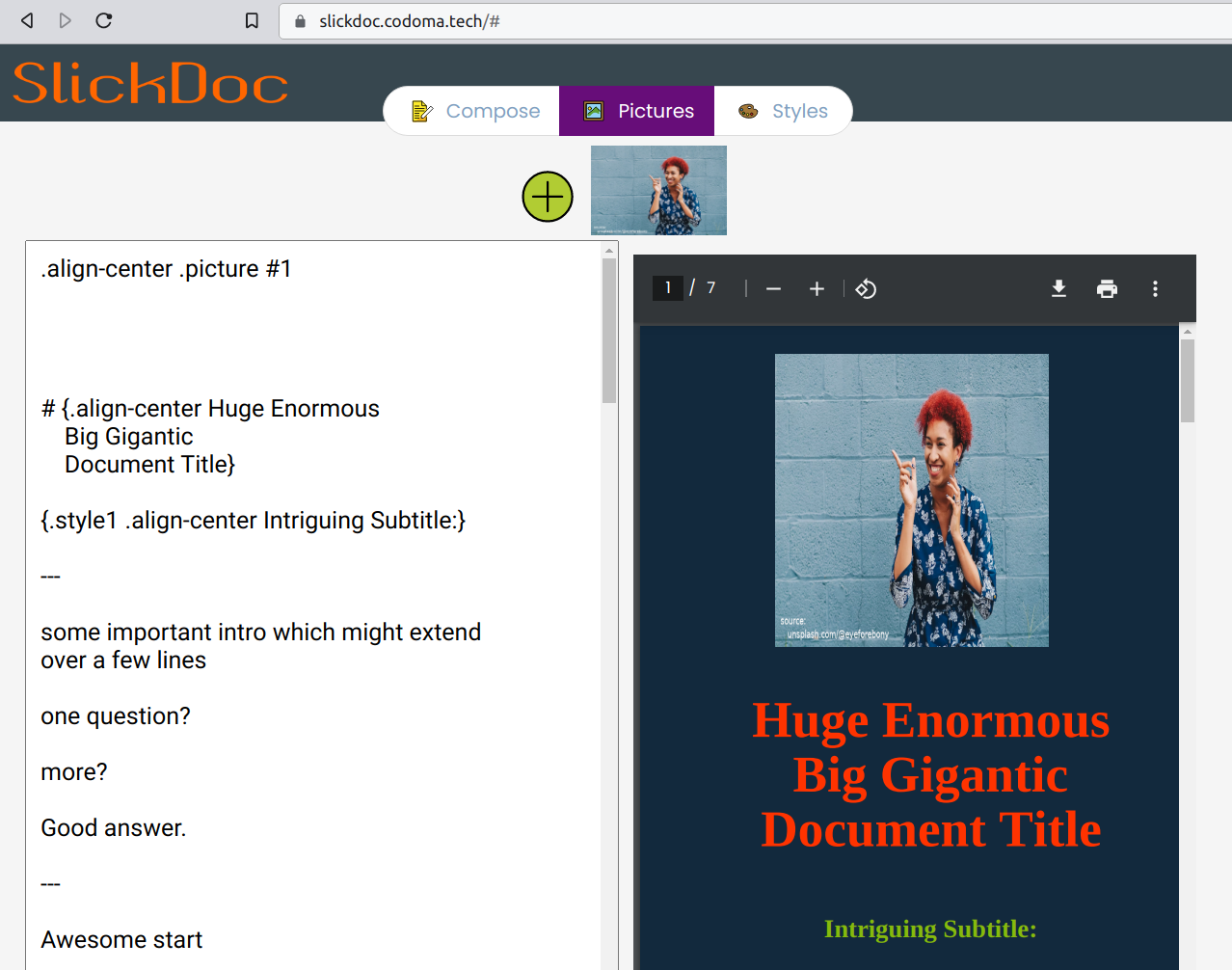Click 'over a few lines' text
This screenshot has width=1232, height=970.
123,660
